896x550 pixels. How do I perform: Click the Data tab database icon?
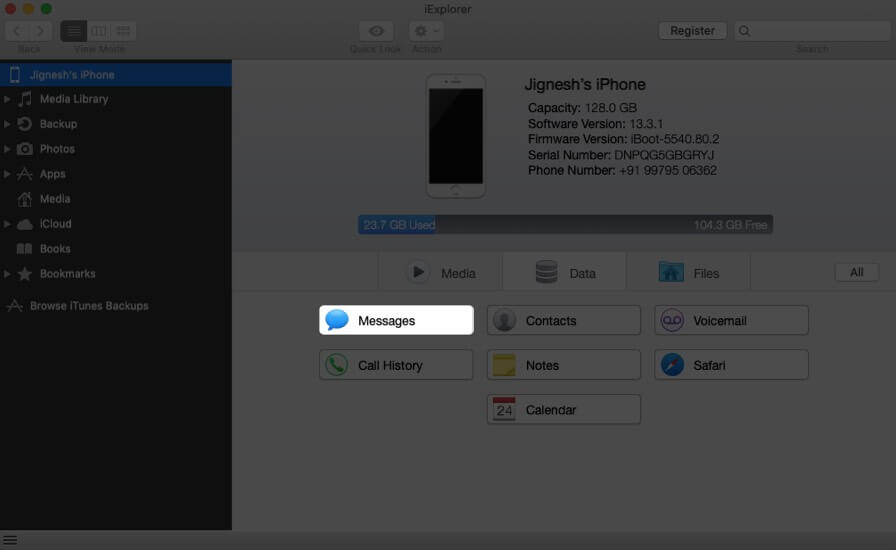click(546, 272)
